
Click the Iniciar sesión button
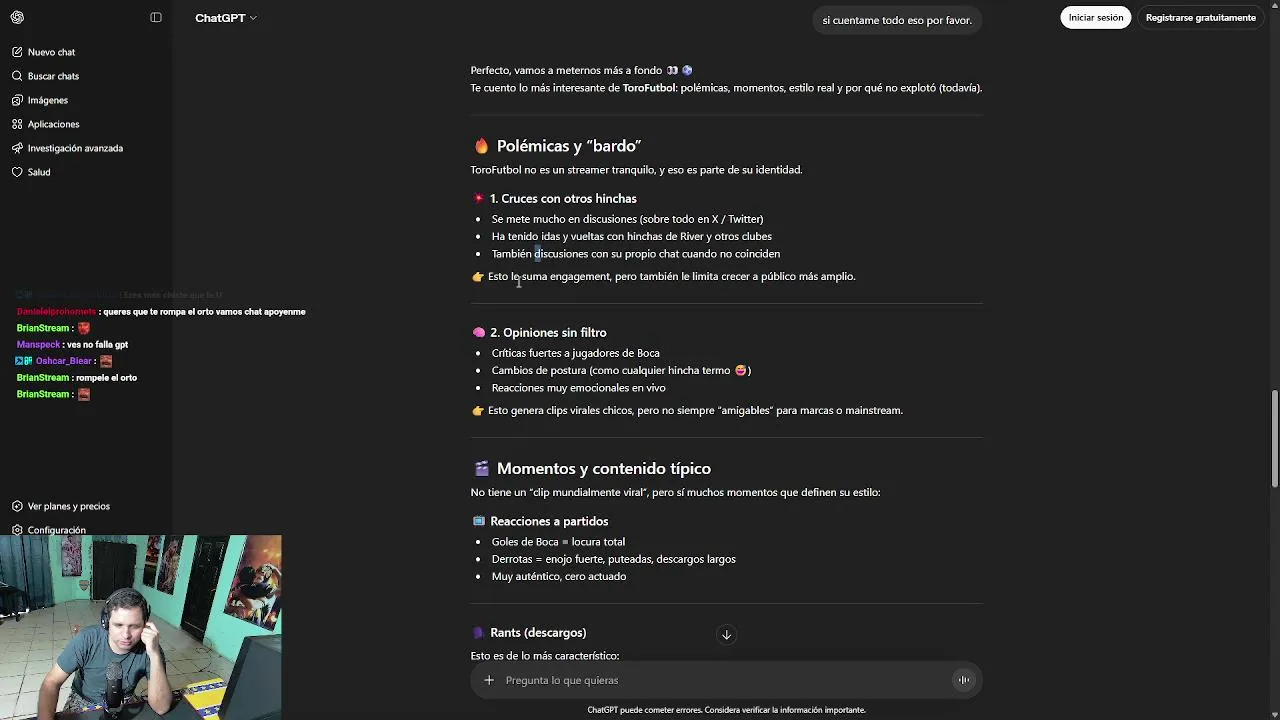[x=1095, y=17]
